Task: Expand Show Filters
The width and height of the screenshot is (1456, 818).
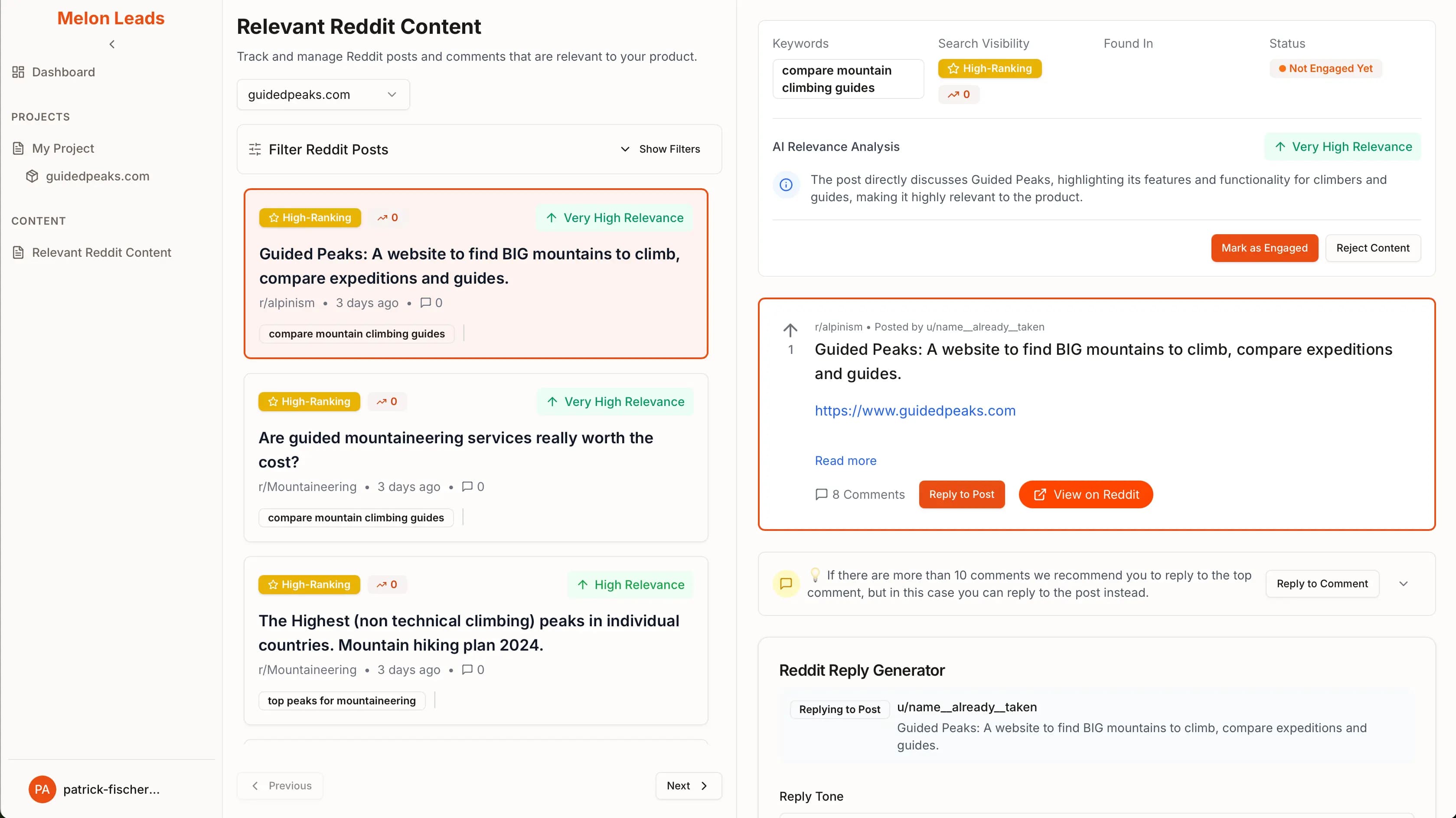Action: [660, 149]
